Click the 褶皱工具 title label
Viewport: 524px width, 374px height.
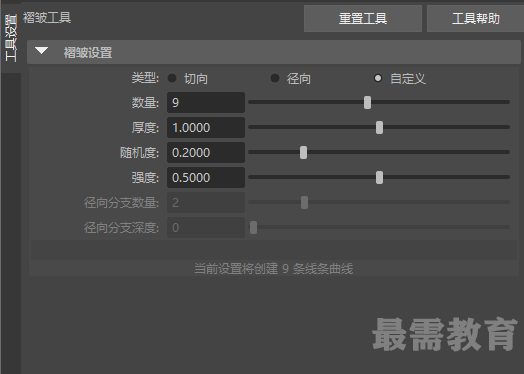(x=47, y=17)
